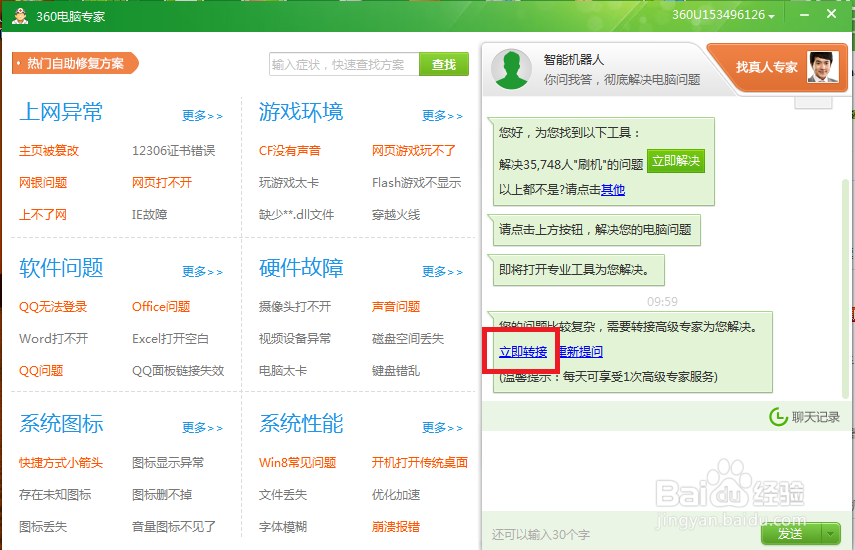Open the 缺少**.dll文件 solution

coord(296,215)
